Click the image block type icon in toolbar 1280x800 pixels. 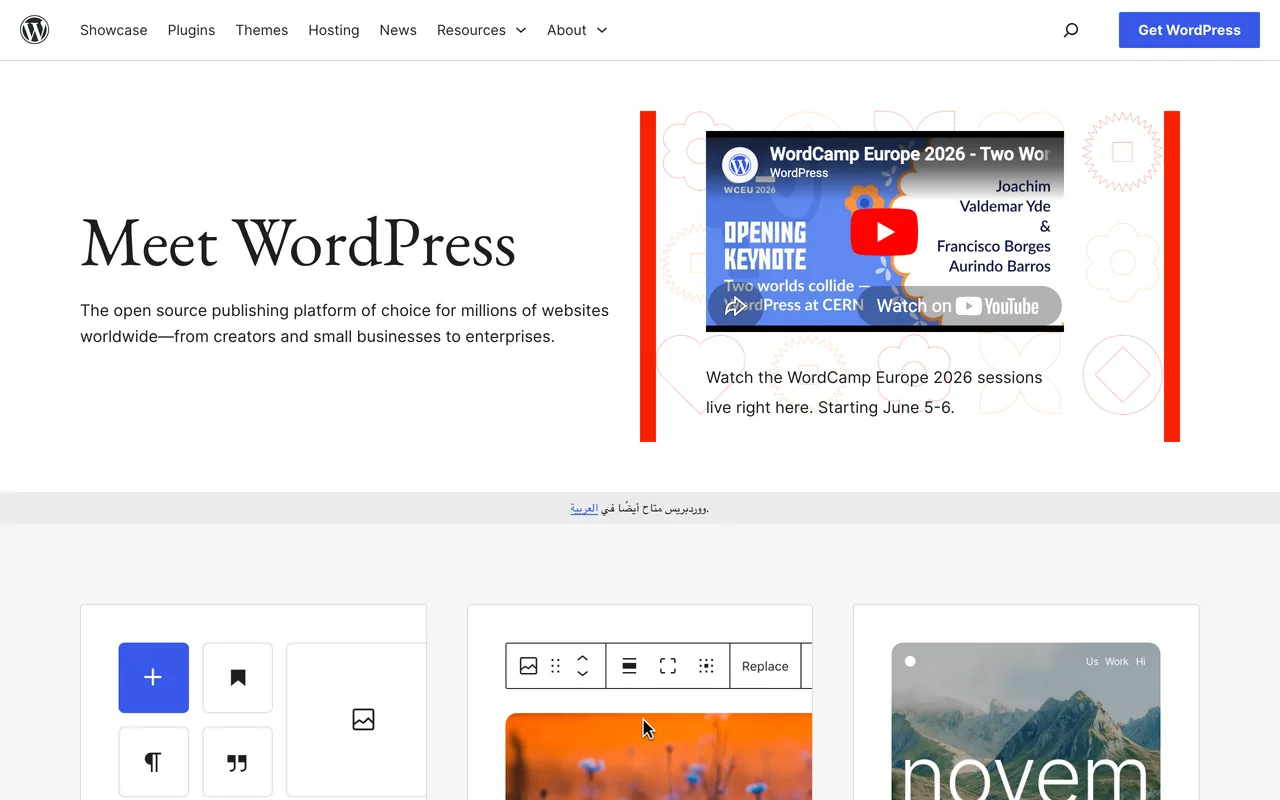click(x=528, y=666)
